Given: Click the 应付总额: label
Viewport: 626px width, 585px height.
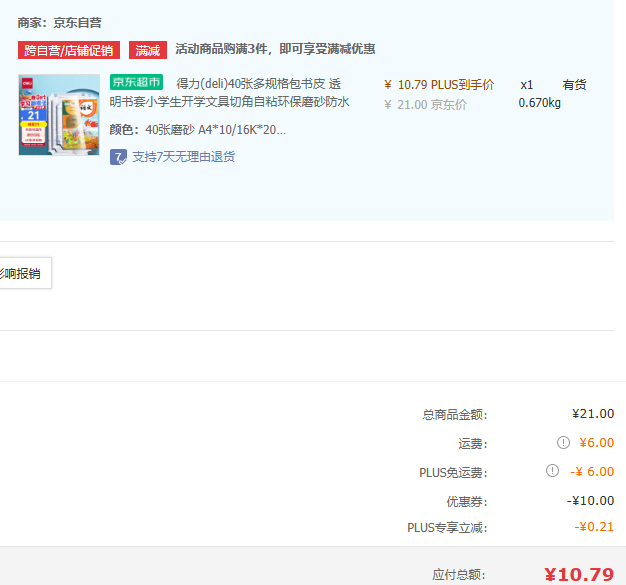Looking at the screenshot, I should pyautogui.click(x=459, y=575).
